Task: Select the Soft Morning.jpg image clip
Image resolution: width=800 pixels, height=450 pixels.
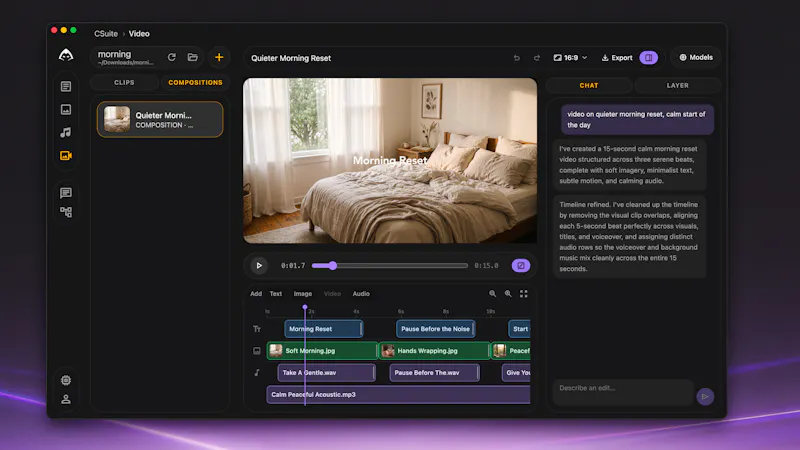Action: pyautogui.click(x=322, y=351)
